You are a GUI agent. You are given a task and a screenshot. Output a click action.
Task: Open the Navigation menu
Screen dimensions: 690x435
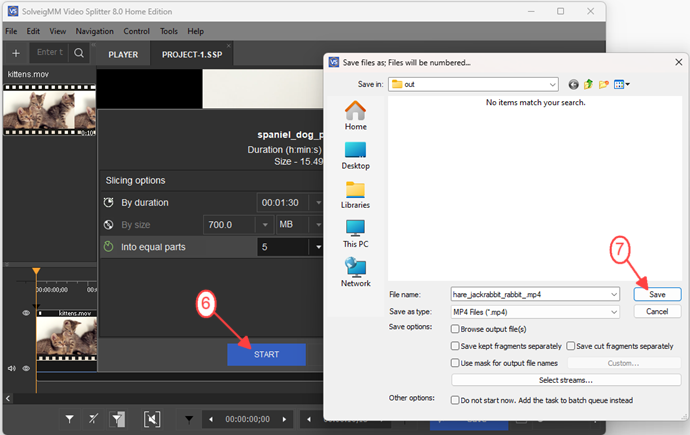95,31
